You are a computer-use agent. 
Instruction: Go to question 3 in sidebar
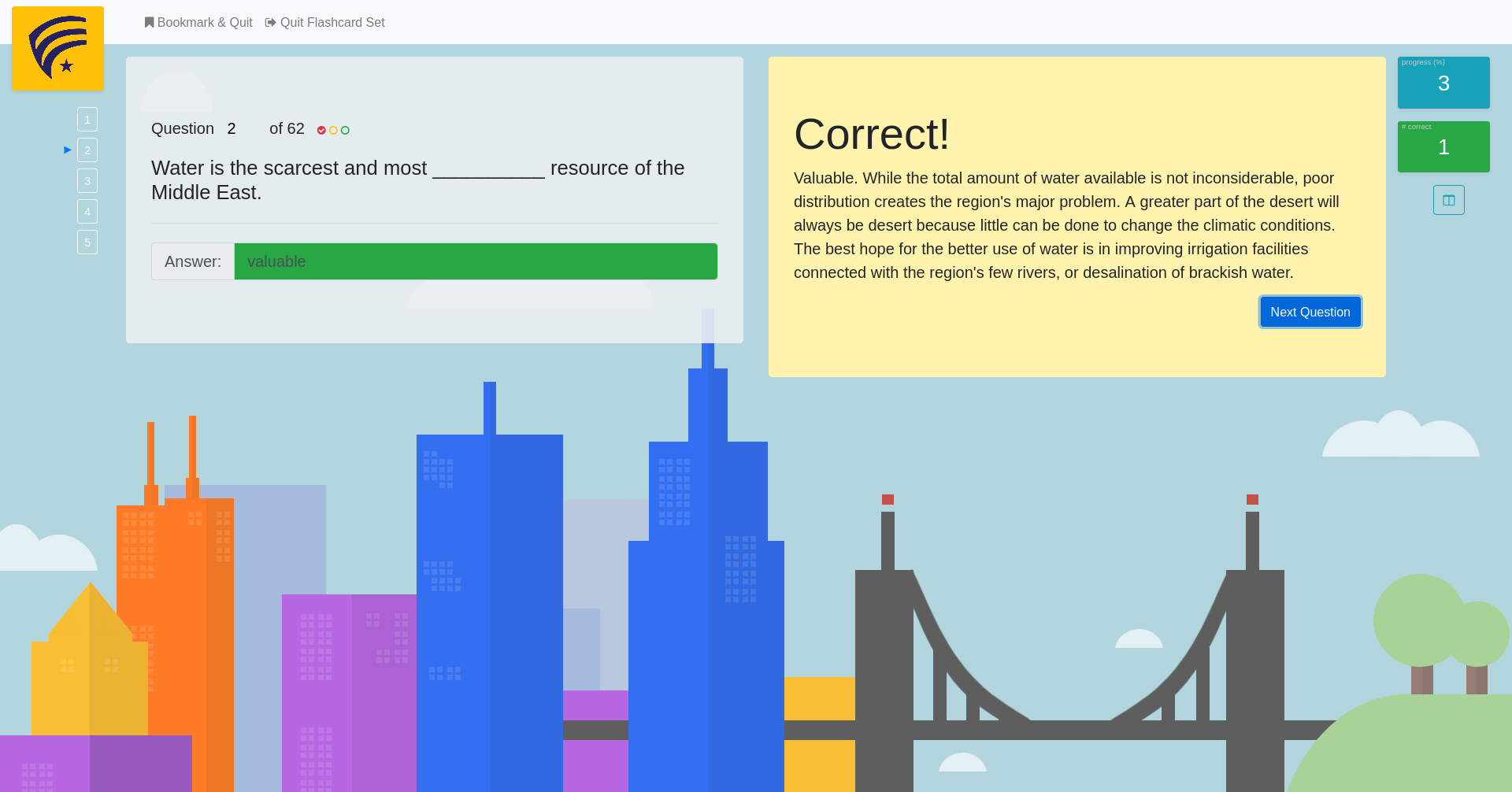click(87, 181)
